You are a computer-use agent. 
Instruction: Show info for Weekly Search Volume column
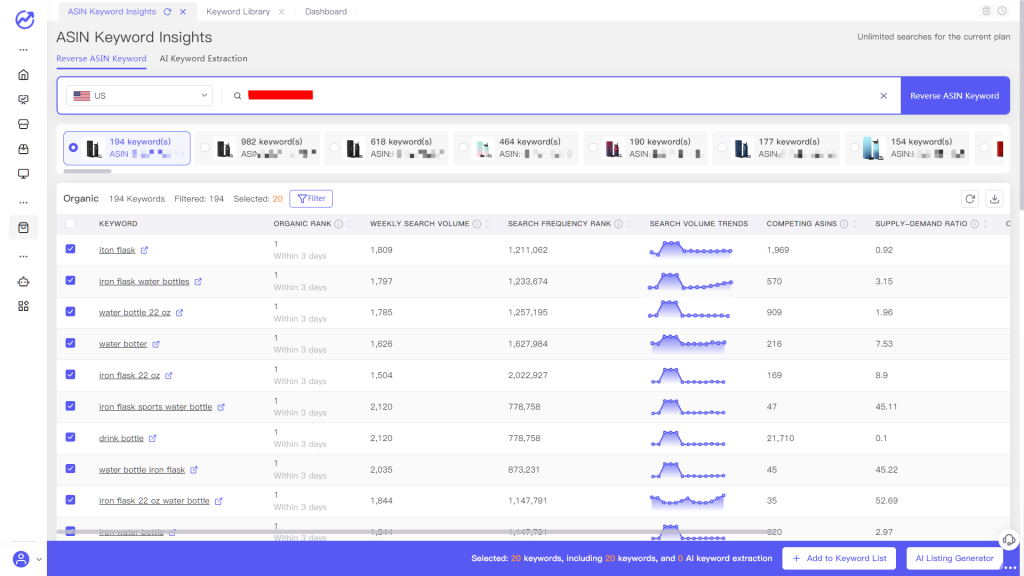477,224
